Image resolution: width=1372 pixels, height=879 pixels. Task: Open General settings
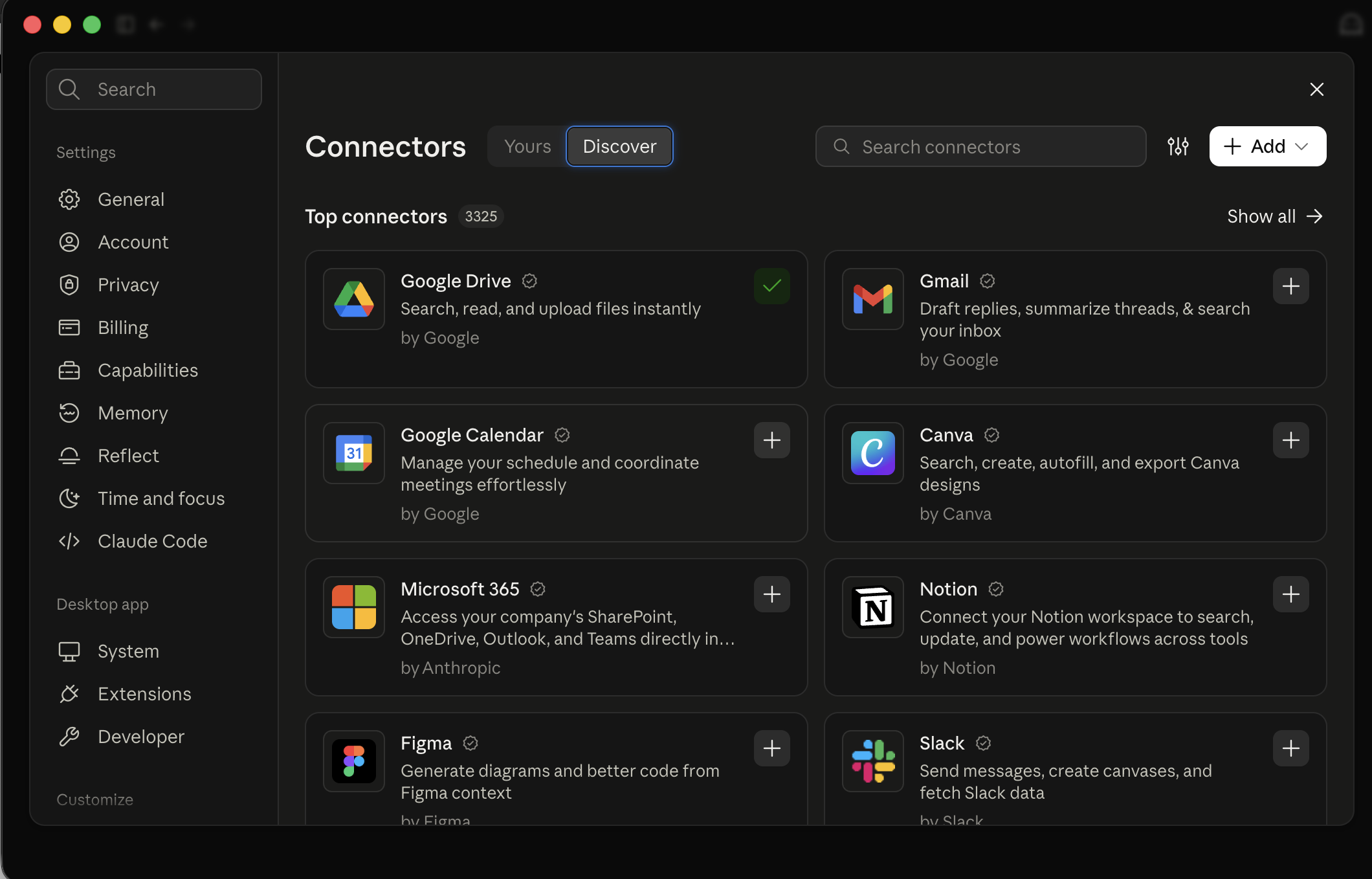click(x=154, y=199)
